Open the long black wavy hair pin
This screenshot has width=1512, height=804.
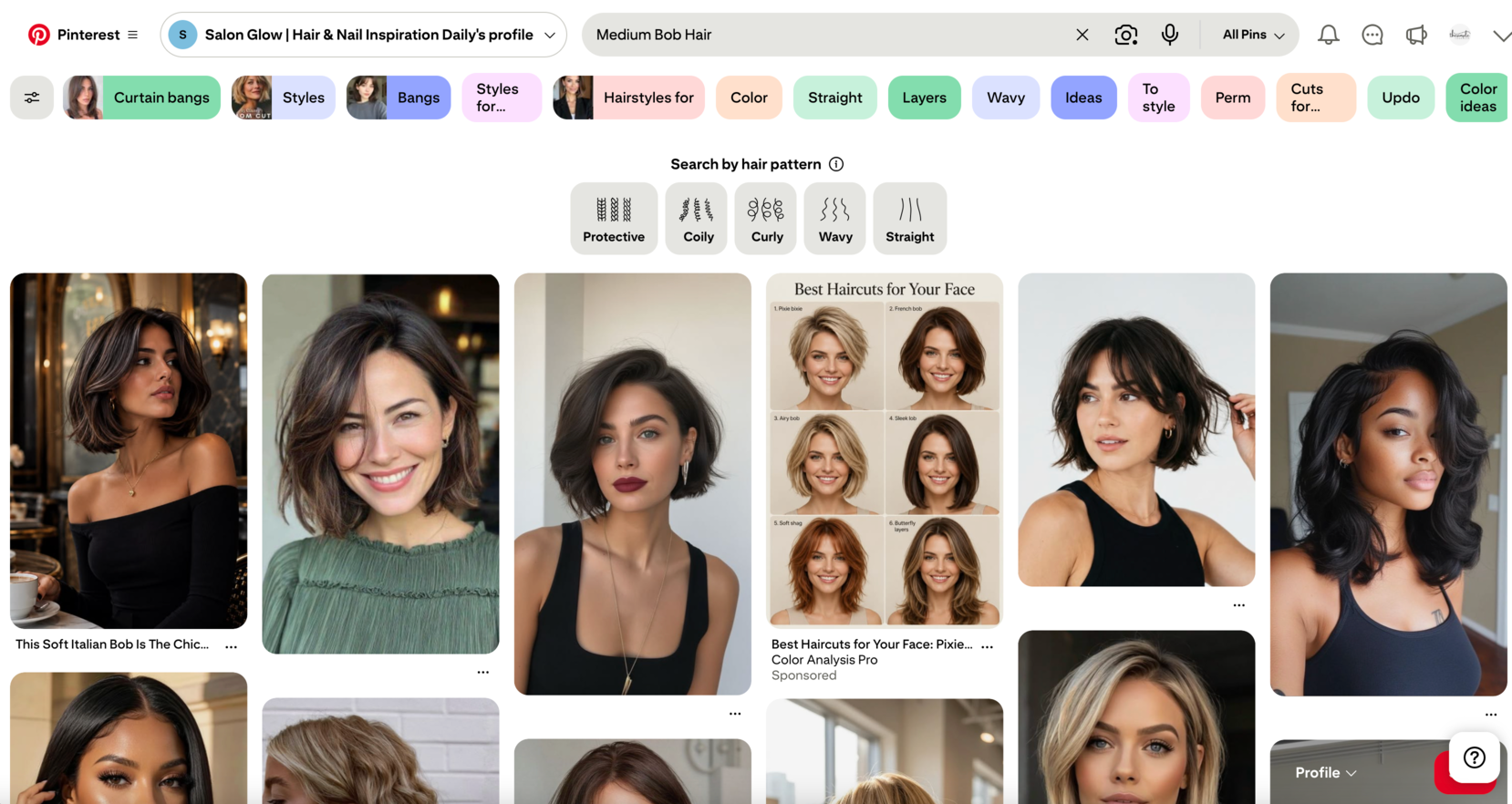coord(1388,485)
